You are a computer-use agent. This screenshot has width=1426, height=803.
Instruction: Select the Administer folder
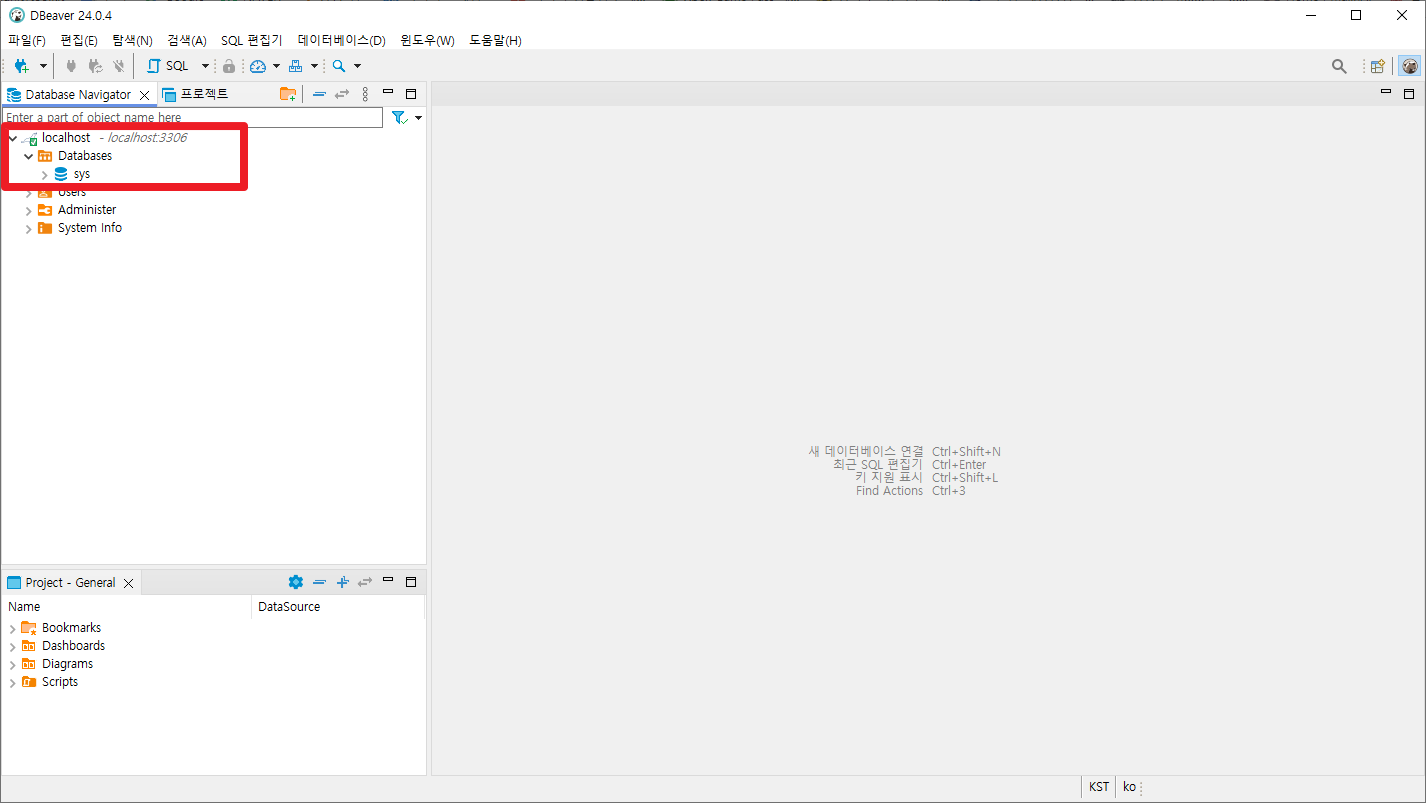point(87,210)
